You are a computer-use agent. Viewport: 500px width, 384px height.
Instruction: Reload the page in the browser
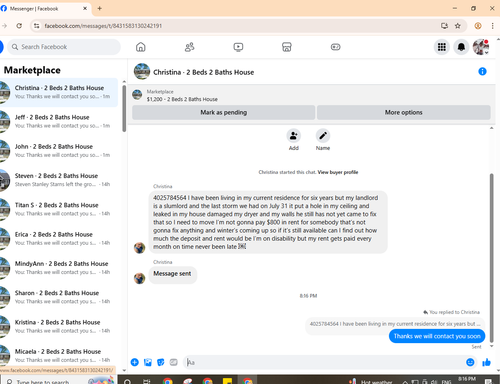19,26
